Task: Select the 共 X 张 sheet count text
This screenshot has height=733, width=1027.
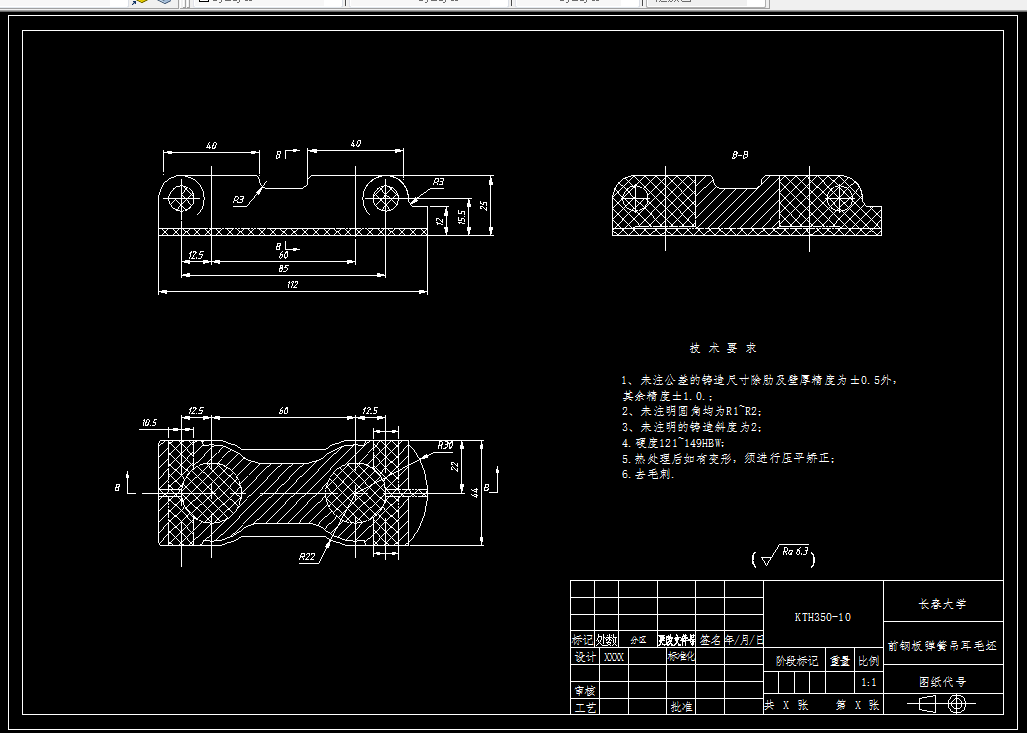Action: coord(787,705)
